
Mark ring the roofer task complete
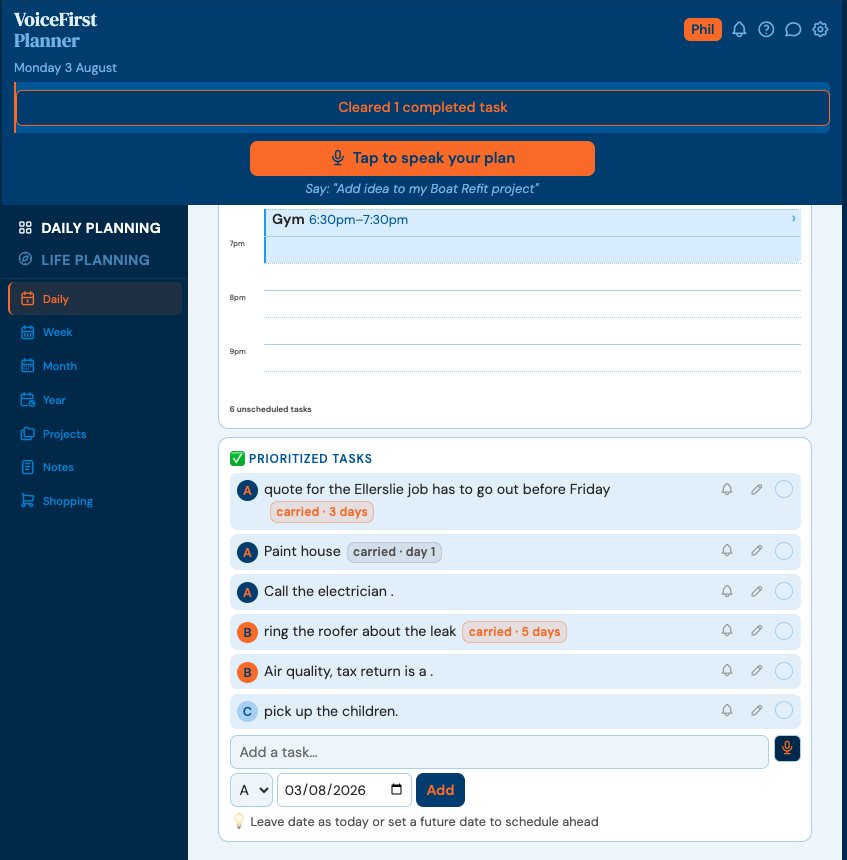(784, 631)
